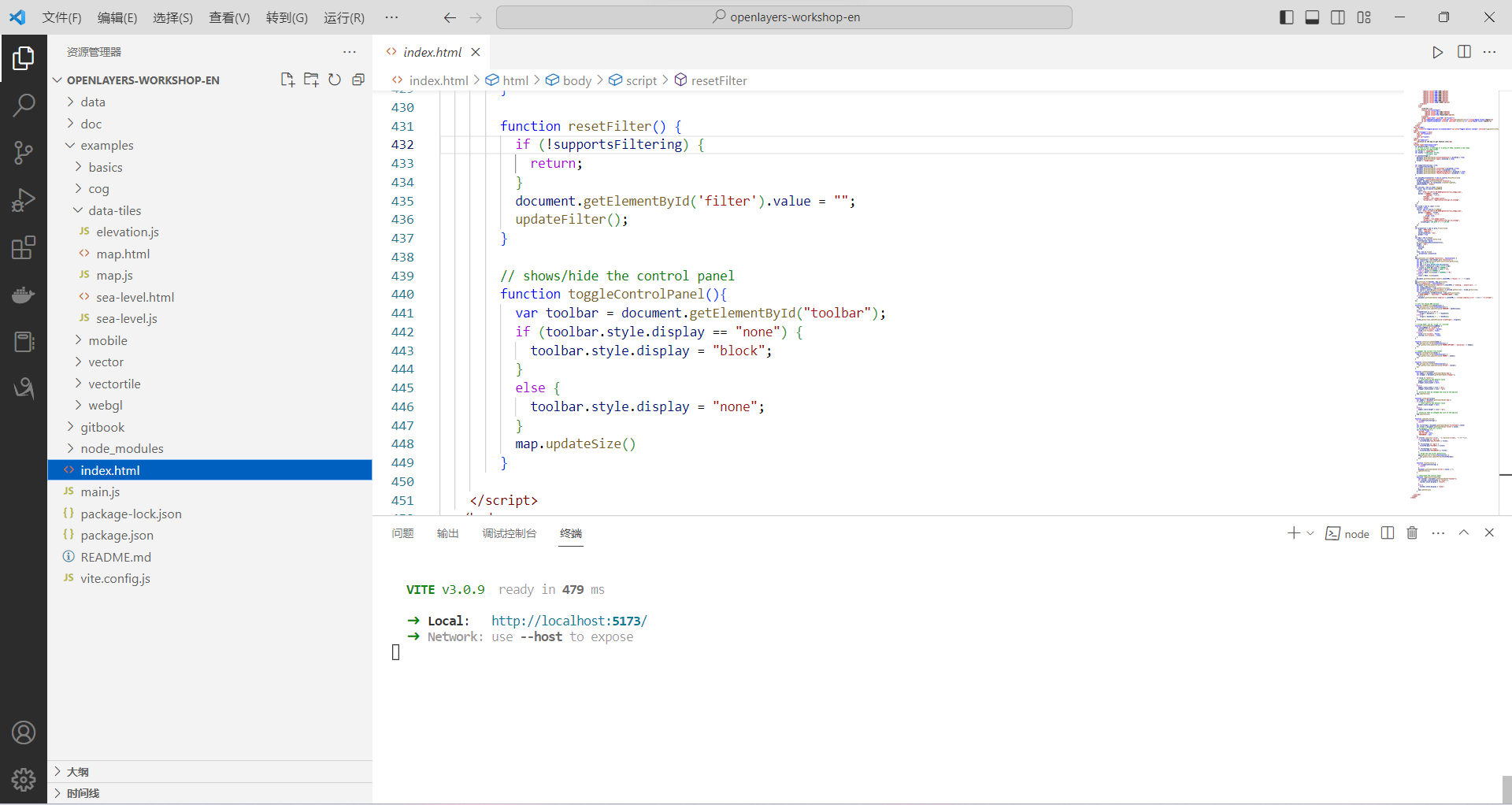
Task: Open hidden menus with title bar ellipsis
Action: [x=391, y=17]
